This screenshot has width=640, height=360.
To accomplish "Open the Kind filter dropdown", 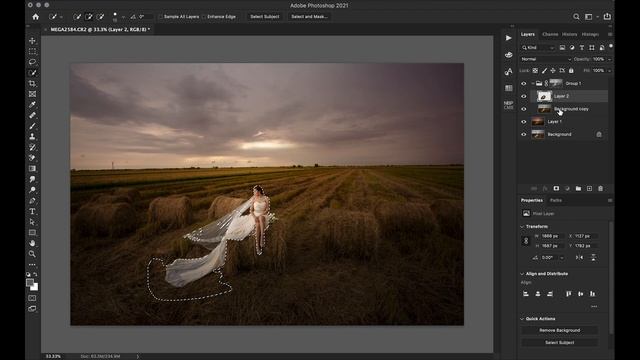I will (x=538, y=48).
